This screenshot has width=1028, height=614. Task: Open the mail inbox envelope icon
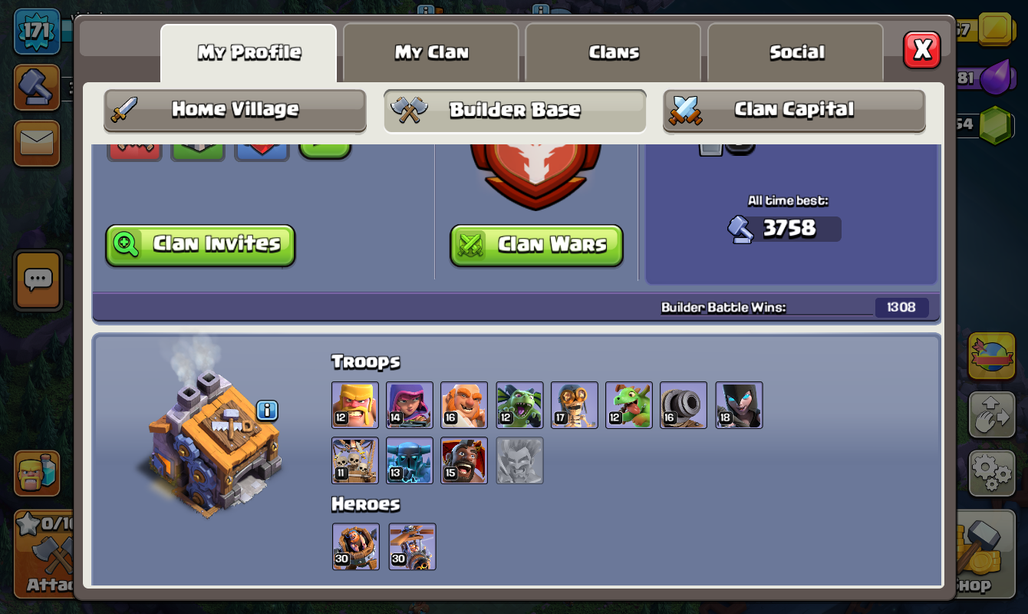point(37,143)
